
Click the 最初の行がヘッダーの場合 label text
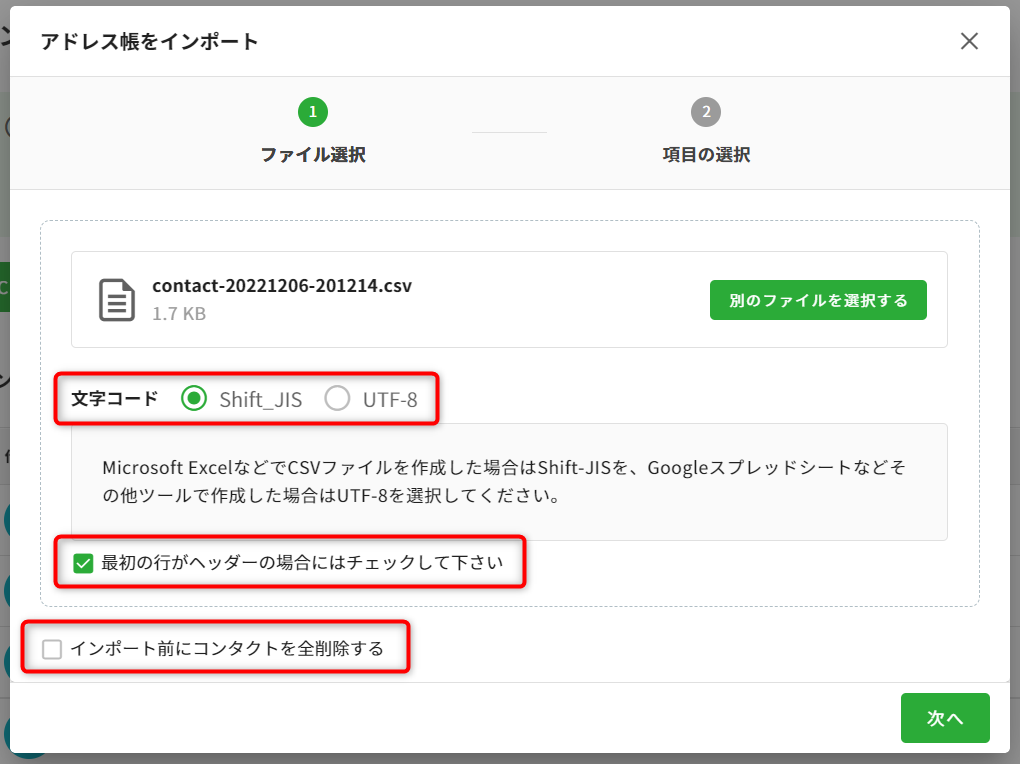[x=302, y=563]
